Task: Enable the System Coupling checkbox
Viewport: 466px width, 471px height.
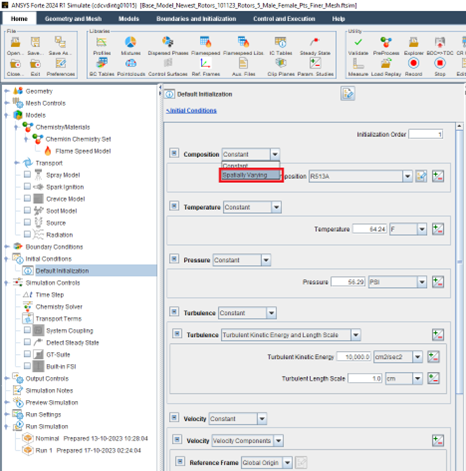Action: pyautogui.click(x=27, y=330)
